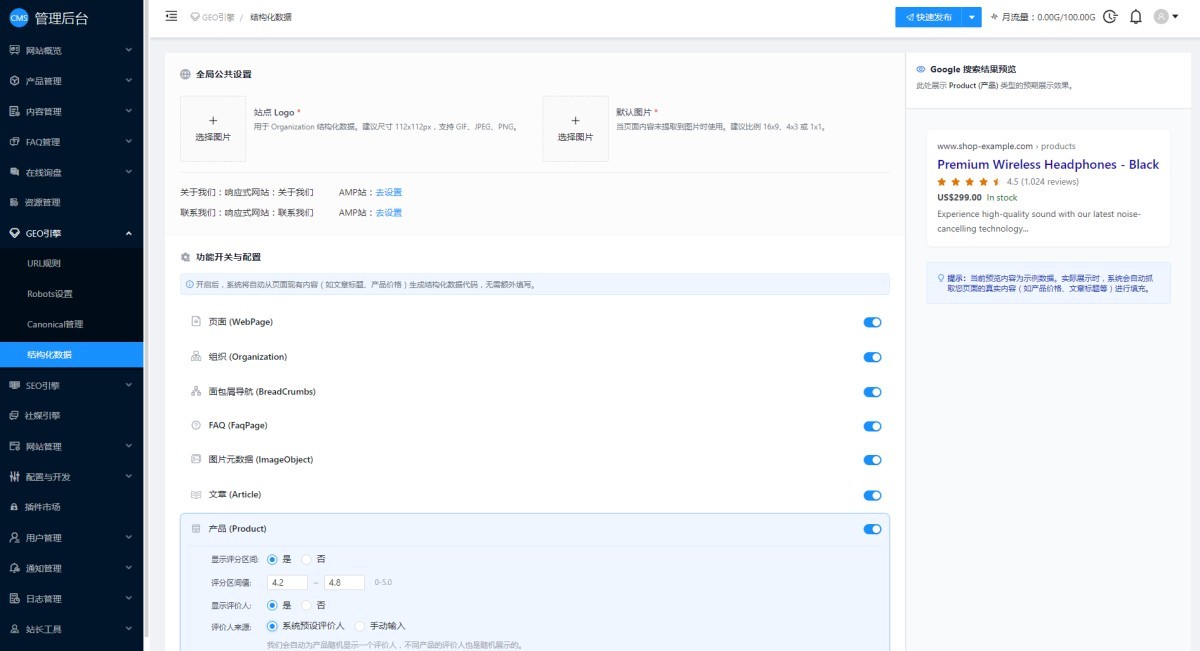Open Robots设置 in the sidebar
The image size is (1200, 651).
50,294
